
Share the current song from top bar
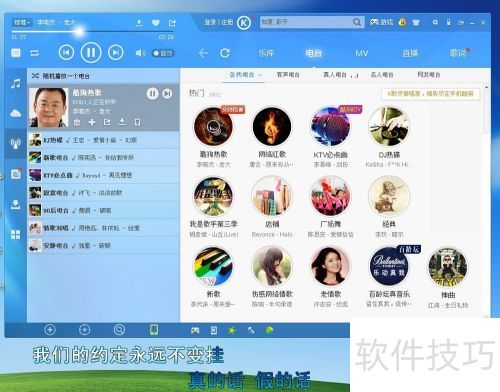172,23
